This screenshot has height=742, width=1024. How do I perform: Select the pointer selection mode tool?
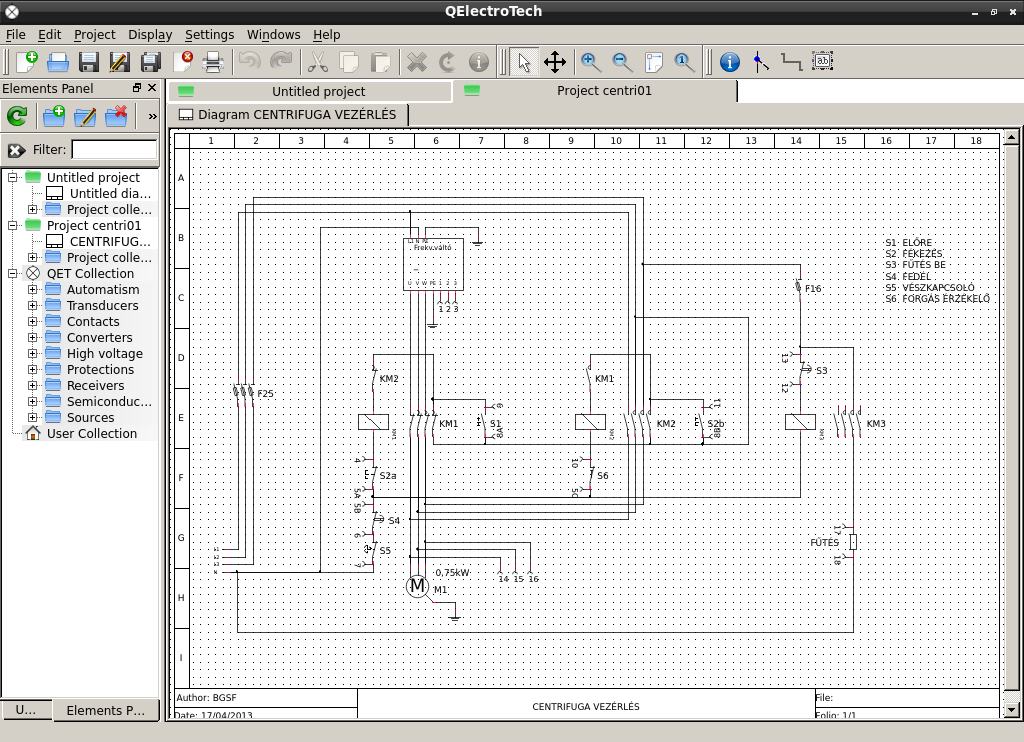click(523, 62)
